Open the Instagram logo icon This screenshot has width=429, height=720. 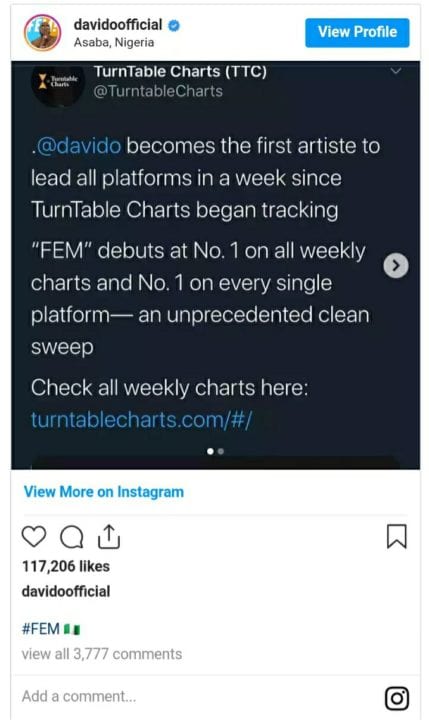396,698
